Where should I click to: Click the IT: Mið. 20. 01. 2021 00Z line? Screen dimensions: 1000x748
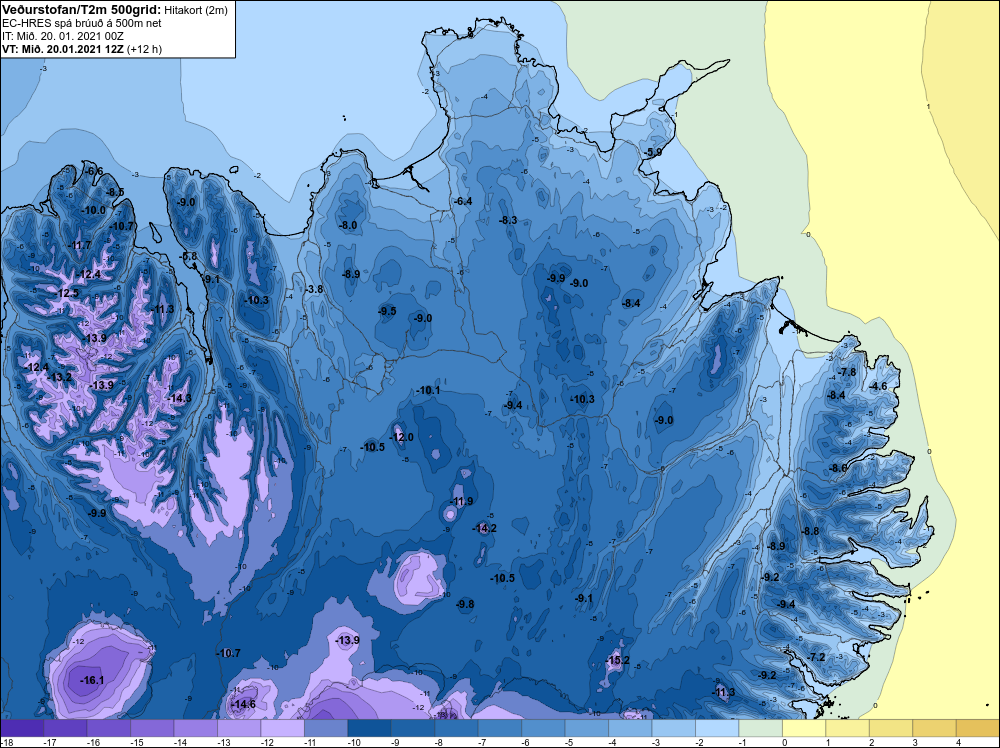tap(63, 36)
